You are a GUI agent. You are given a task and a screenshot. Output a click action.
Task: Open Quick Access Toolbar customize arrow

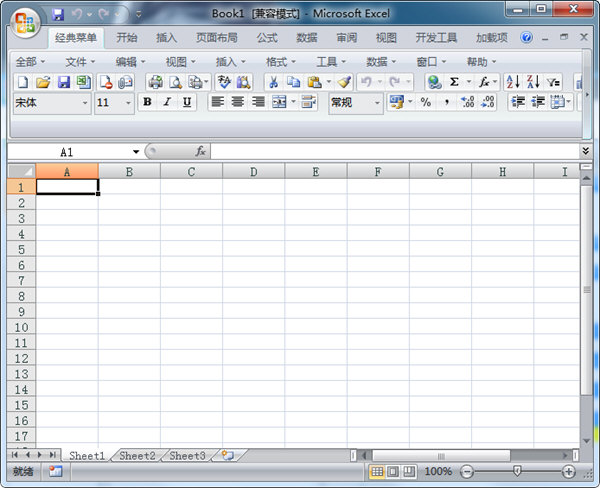[x=139, y=15]
